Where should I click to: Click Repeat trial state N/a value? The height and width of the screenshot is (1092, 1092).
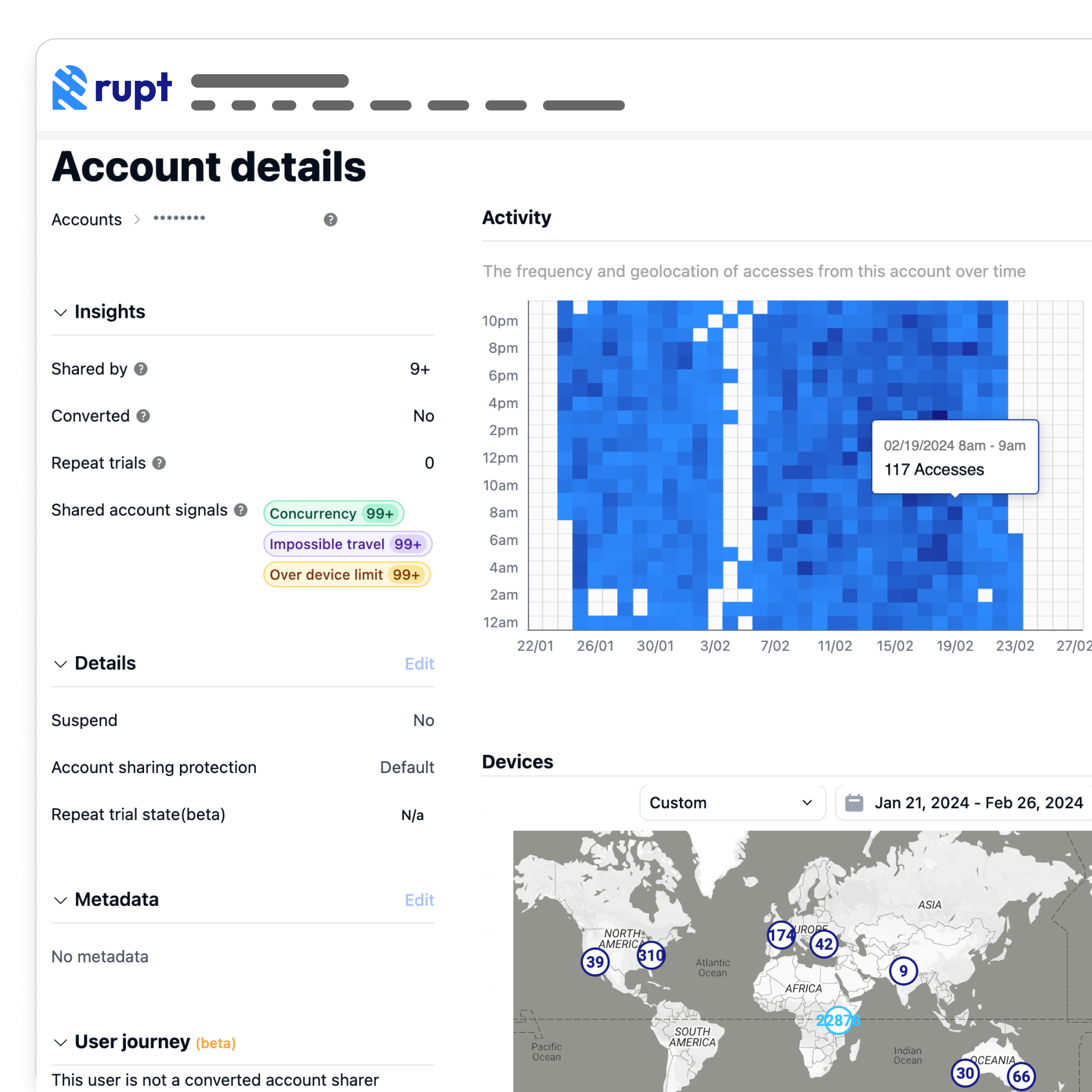[413, 814]
